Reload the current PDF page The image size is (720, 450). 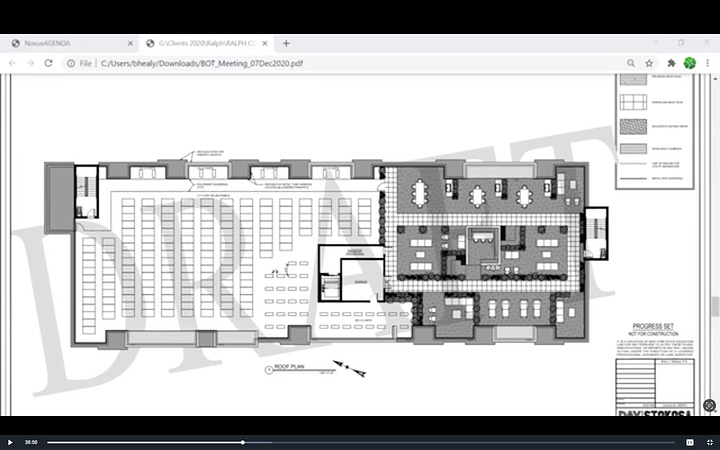coord(49,63)
